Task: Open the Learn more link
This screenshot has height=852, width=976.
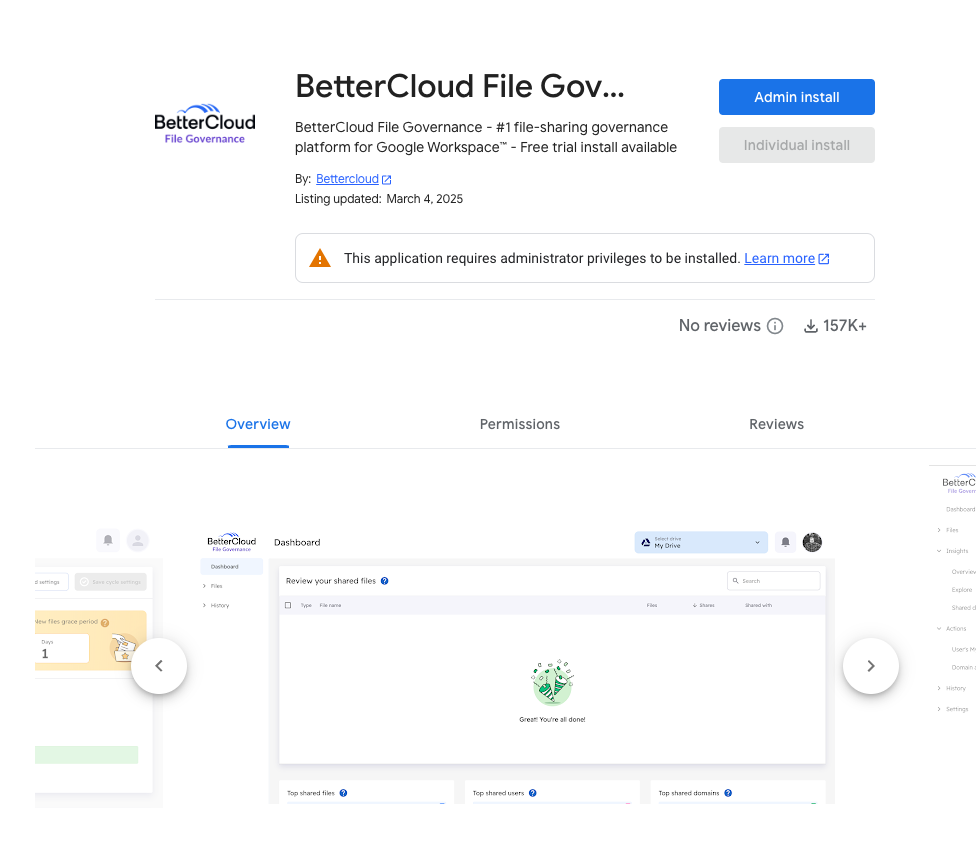Action: coord(779,258)
